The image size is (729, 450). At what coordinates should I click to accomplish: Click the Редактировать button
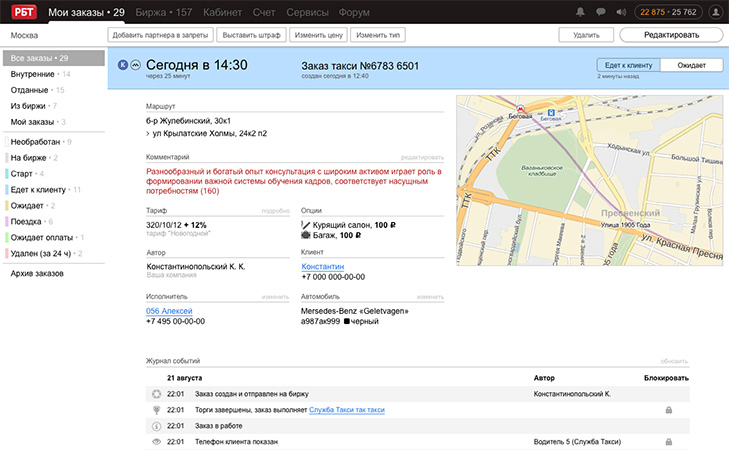[671, 35]
